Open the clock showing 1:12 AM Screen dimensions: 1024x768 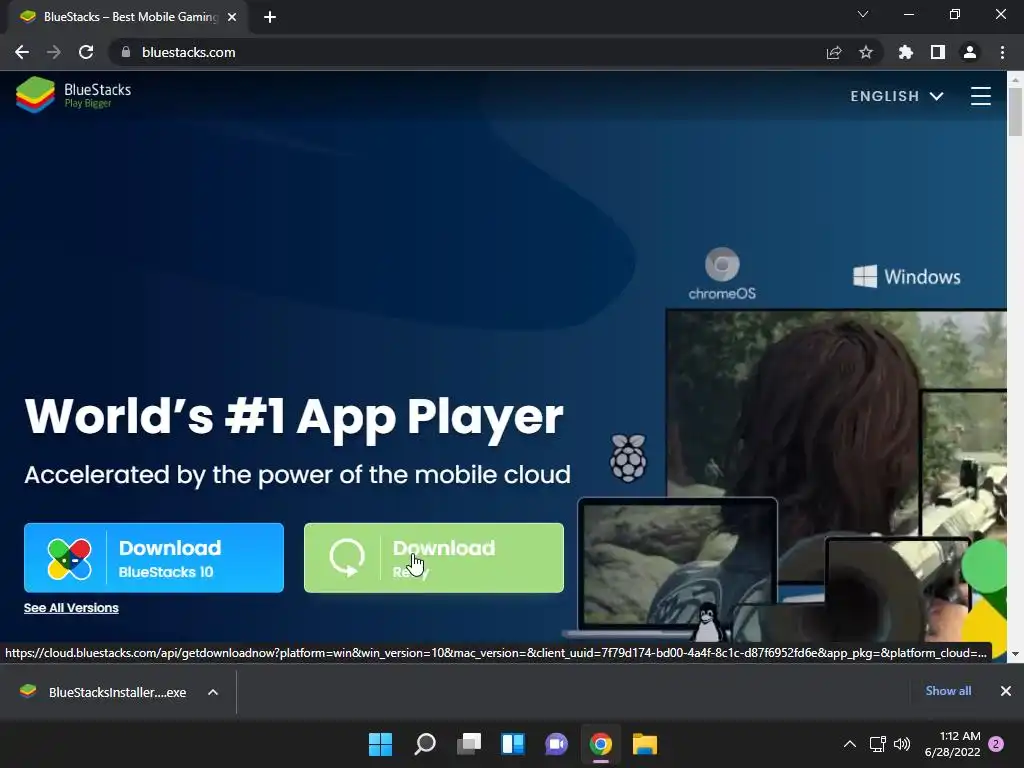(952, 744)
